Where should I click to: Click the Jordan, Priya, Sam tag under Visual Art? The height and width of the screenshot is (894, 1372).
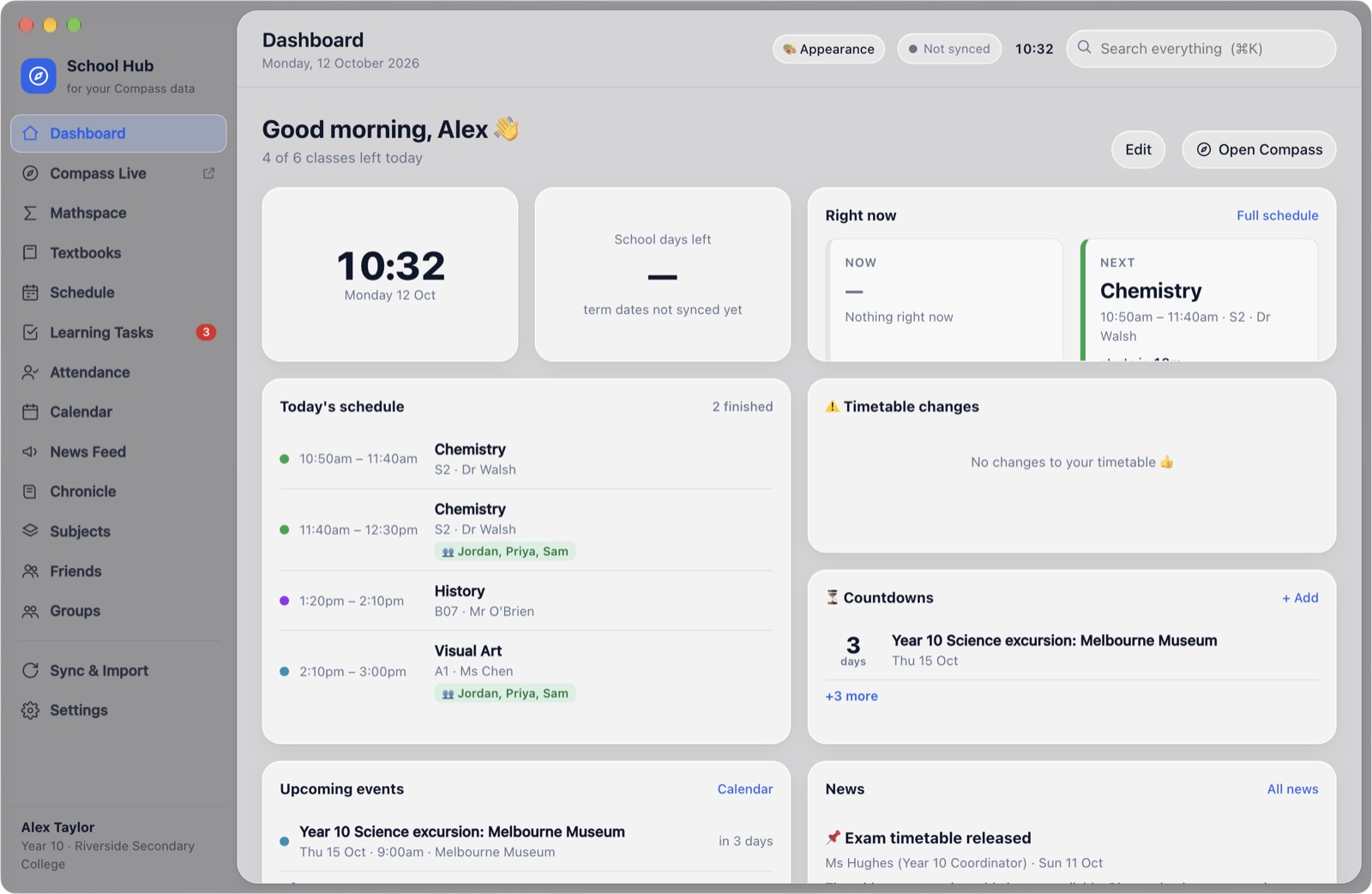[505, 693]
